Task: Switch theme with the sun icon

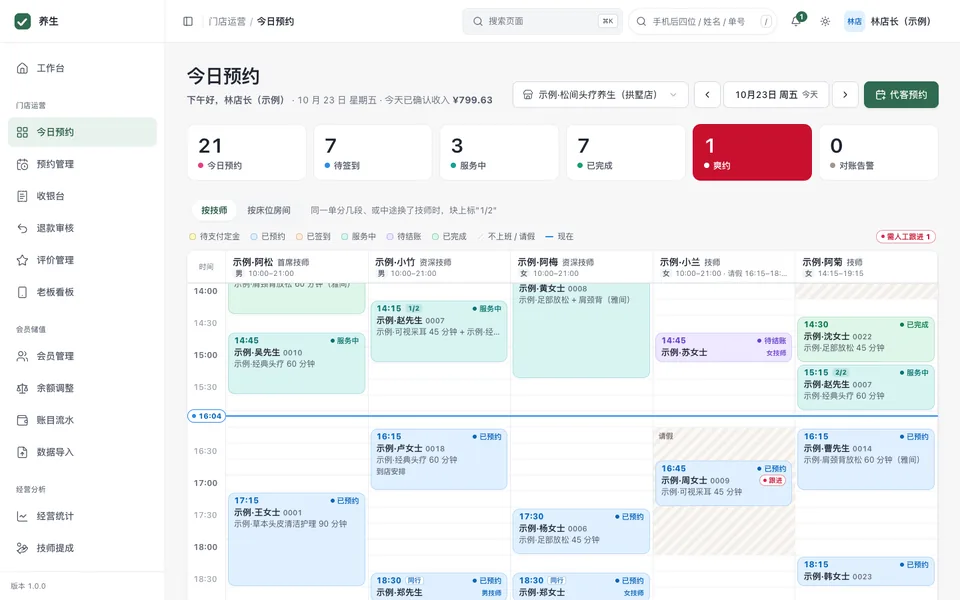Action: 825,21
